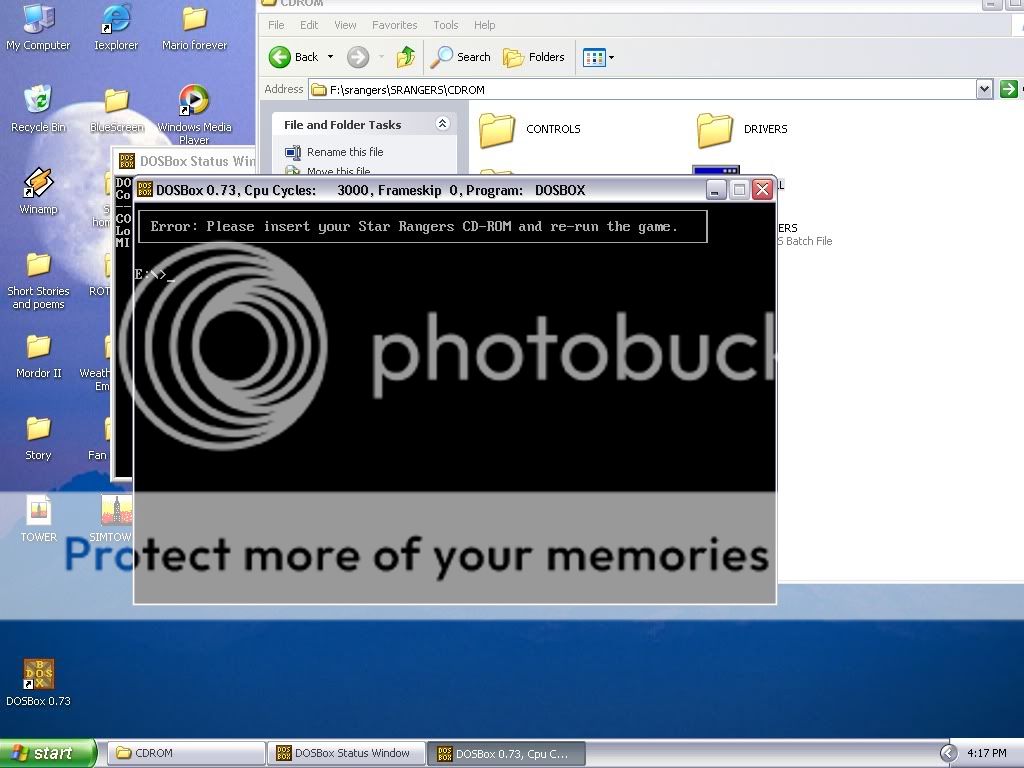Click the Forward arrow in Explorer toolbar
This screenshot has width=1024, height=768.
(x=358, y=57)
